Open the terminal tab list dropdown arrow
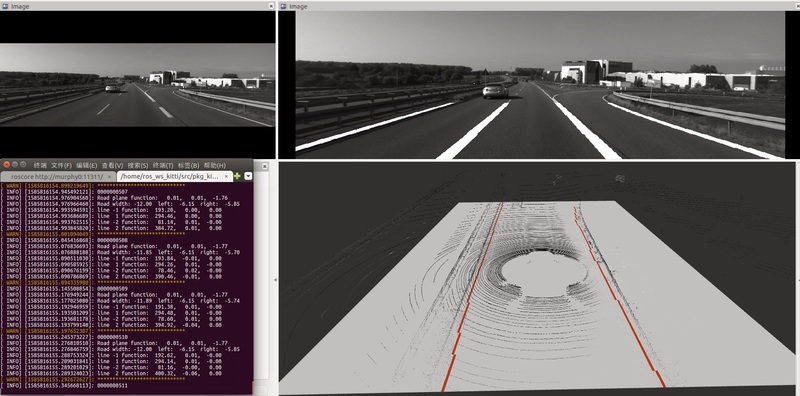This screenshot has width=800, height=396. [248, 176]
